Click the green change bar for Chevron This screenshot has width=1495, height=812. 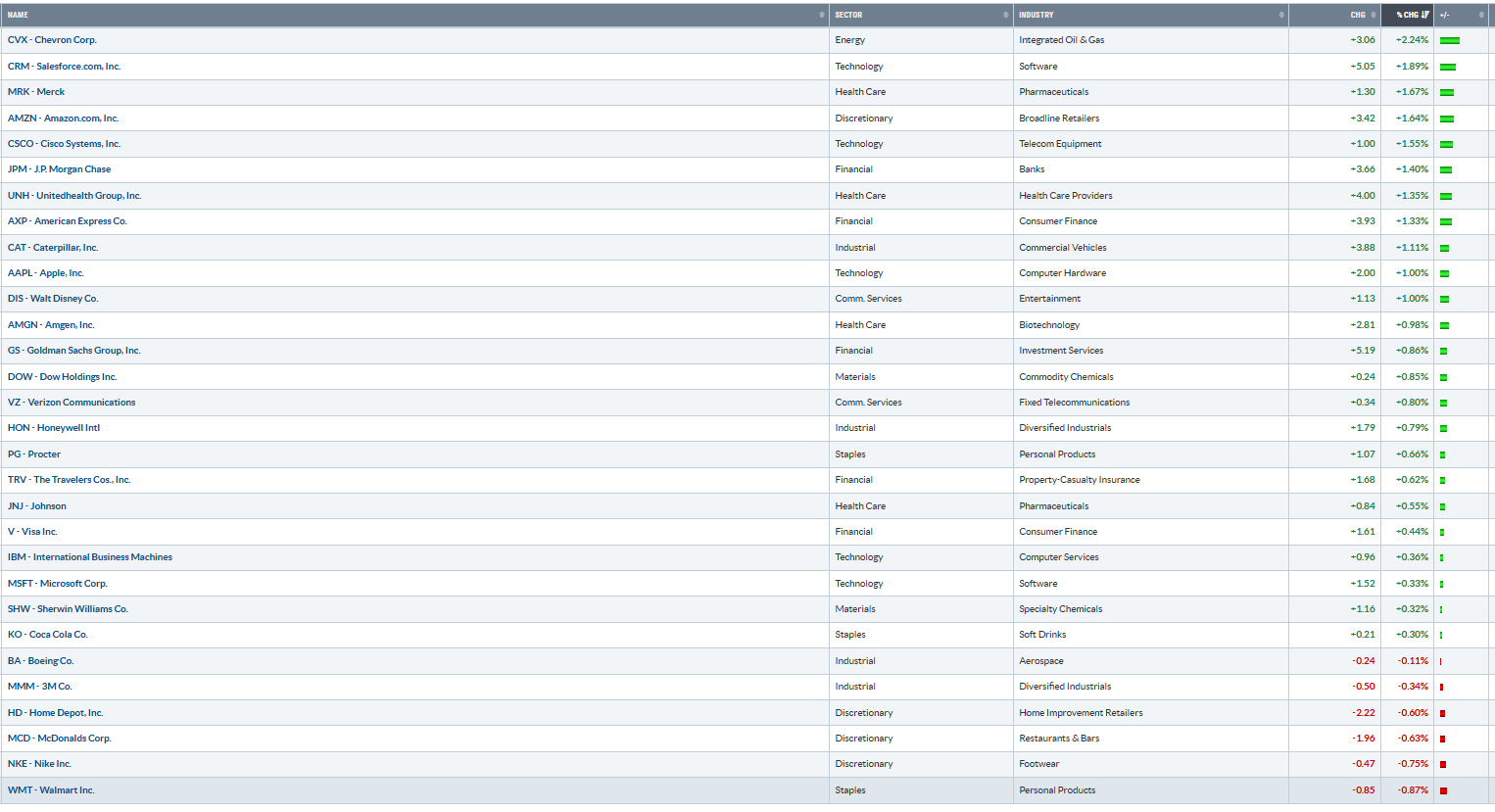(1450, 41)
